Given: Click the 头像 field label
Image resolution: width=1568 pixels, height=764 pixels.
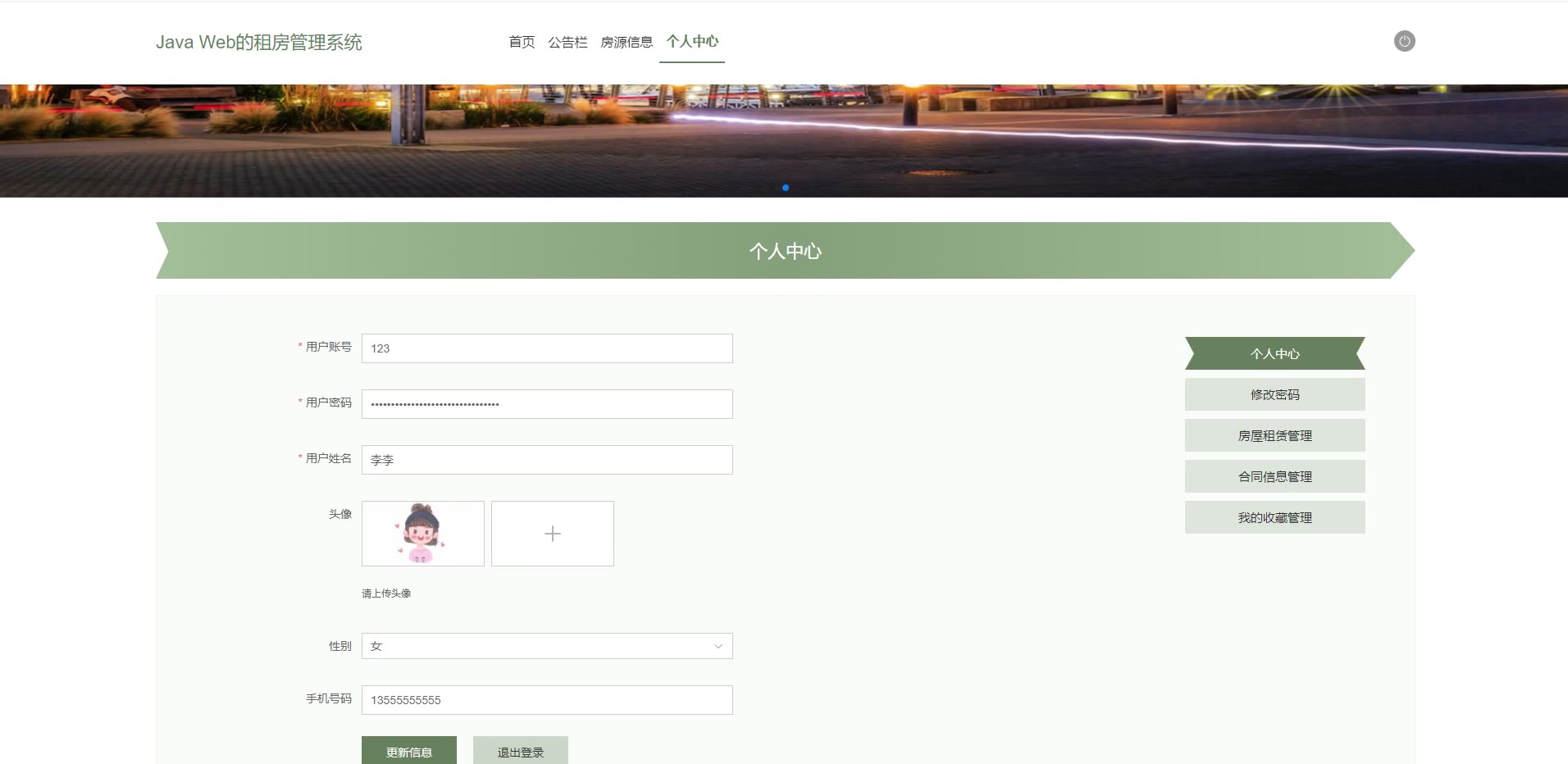Looking at the screenshot, I should point(340,514).
